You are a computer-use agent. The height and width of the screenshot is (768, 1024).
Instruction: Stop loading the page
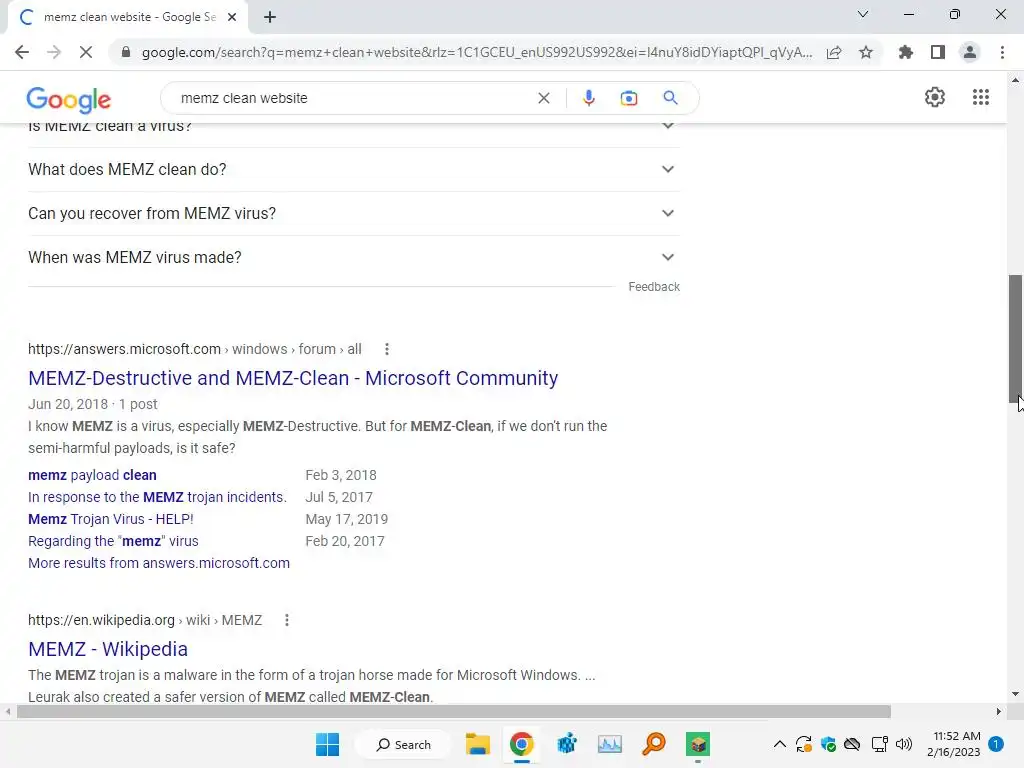(x=86, y=52)
